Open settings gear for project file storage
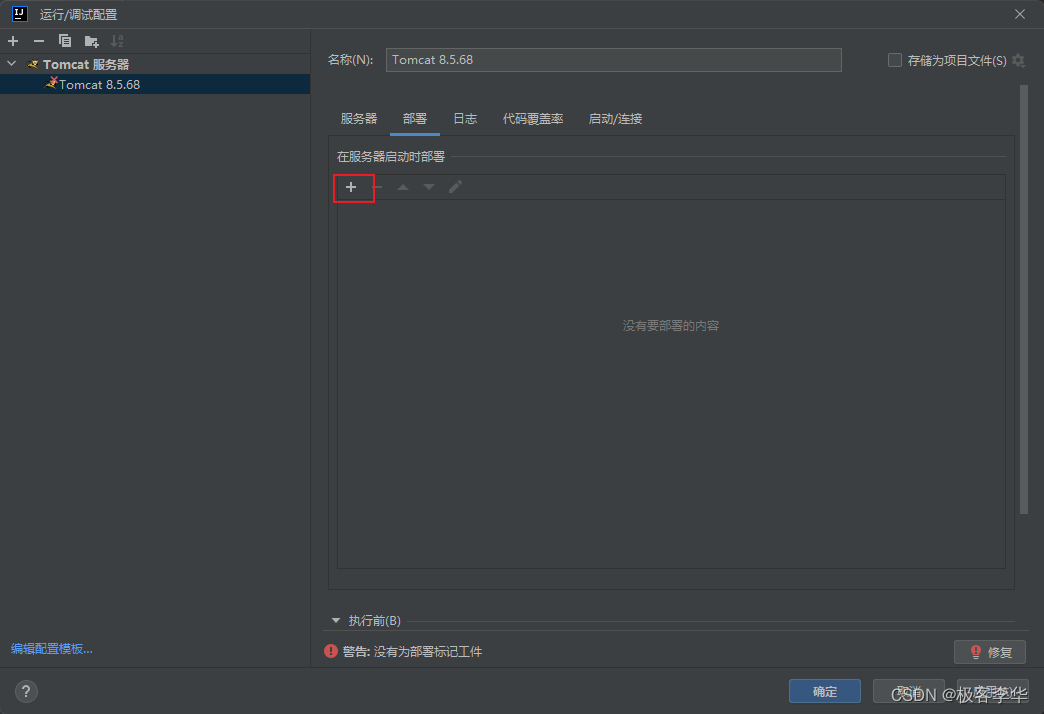This screenshot has width=1044, height=714. pyautogui.click(x=1018, y=61)
